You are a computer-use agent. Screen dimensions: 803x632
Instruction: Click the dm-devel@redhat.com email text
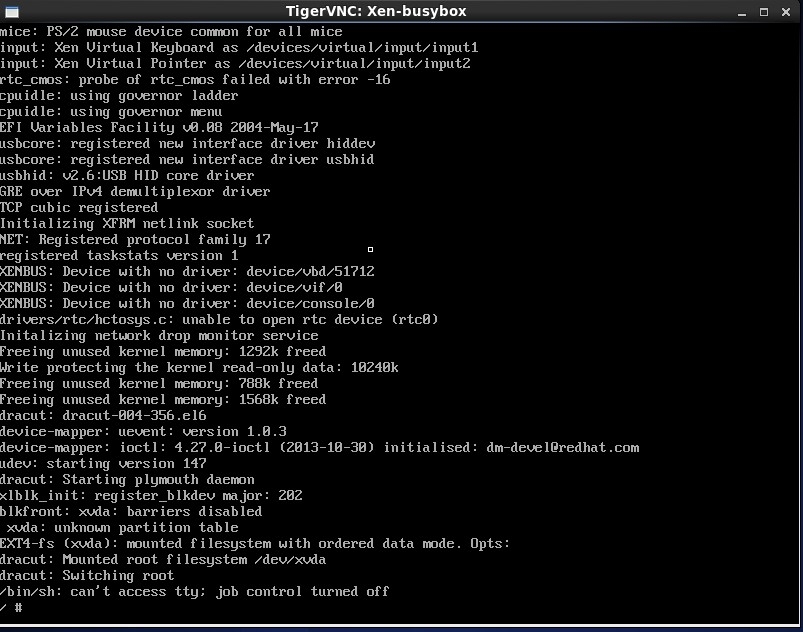click(x=562, y=447)
